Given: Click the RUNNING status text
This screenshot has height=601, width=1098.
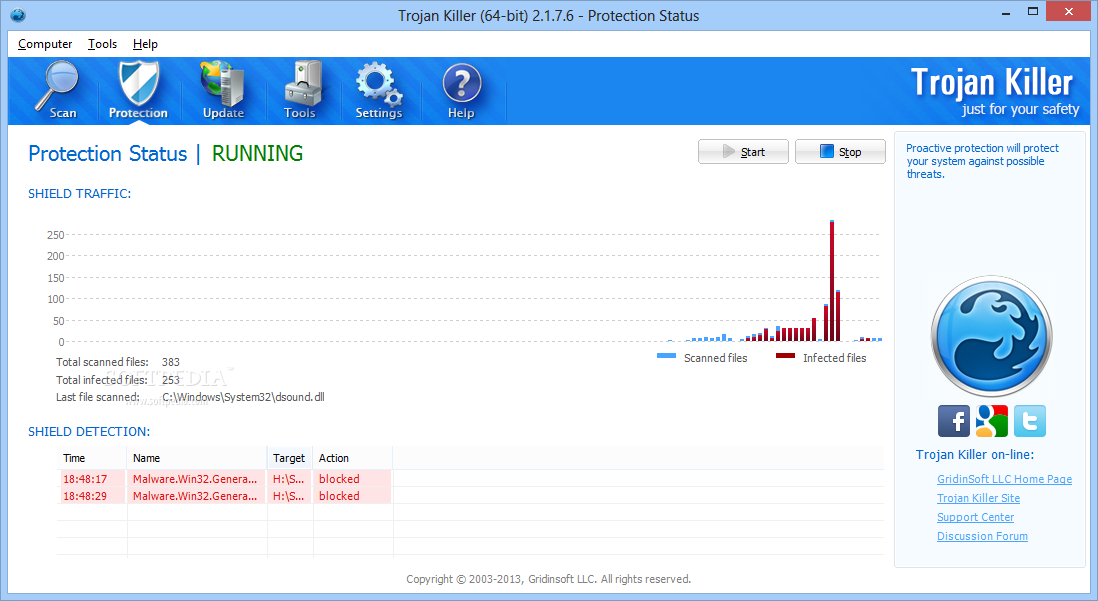Looking at the screenshot, I should tap(257, 153).
